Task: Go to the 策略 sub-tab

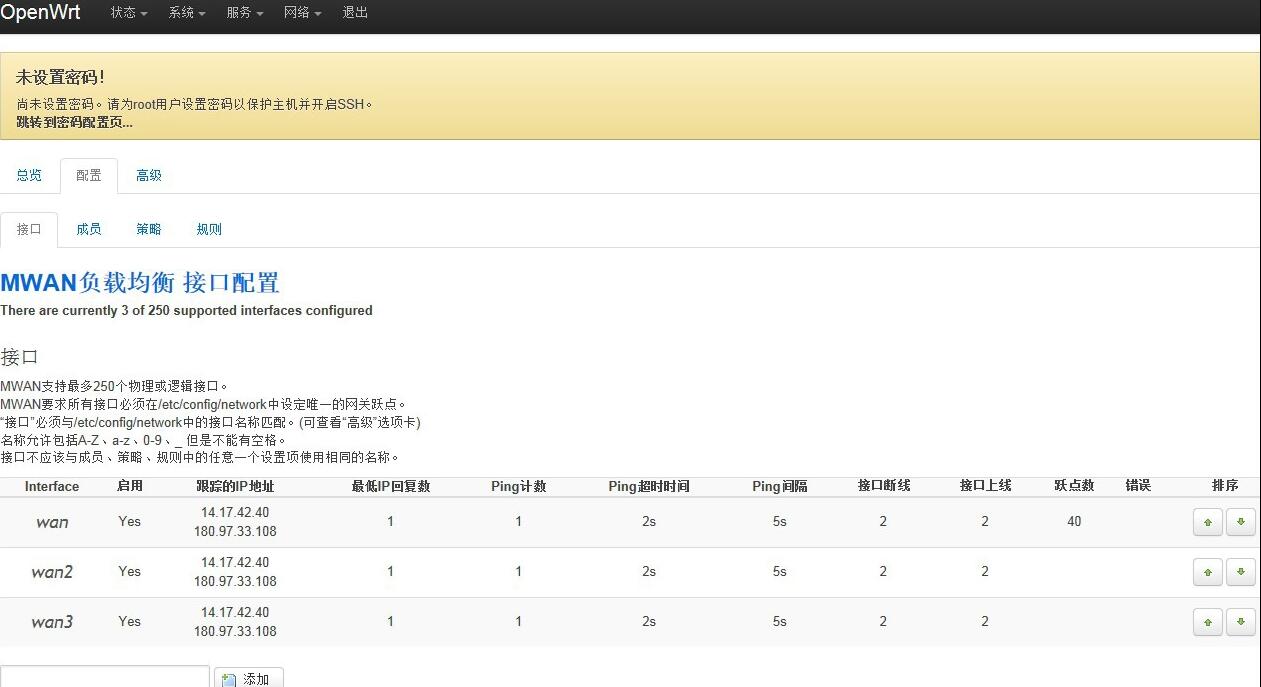Action: pos(149,229)
